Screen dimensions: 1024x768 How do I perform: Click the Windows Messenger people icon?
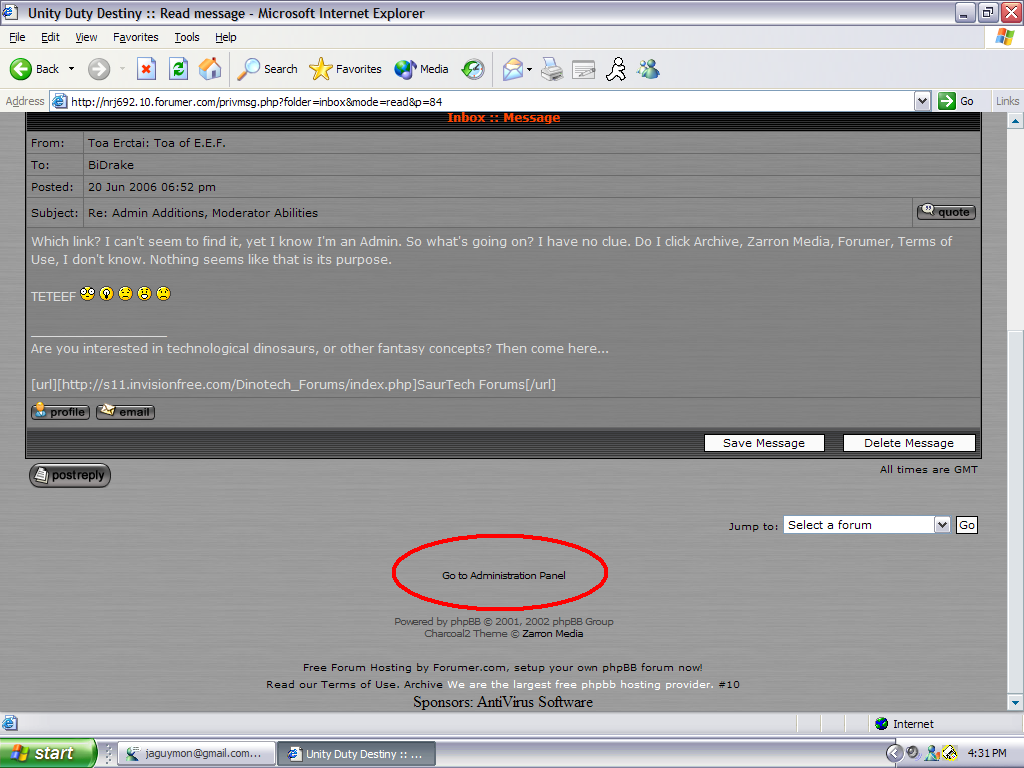click(648, 69)
